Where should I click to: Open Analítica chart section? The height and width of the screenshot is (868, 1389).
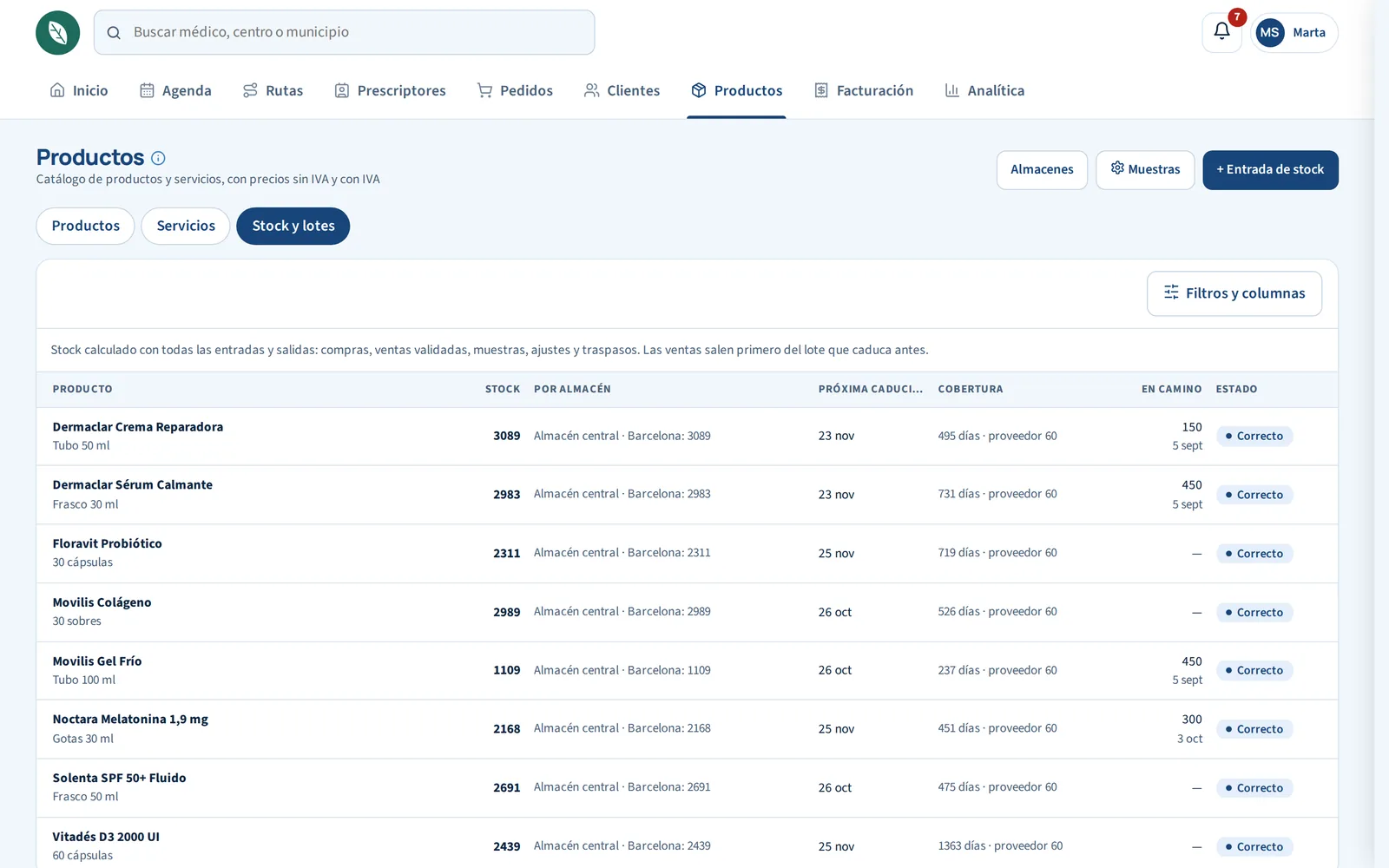coord(984,90)
